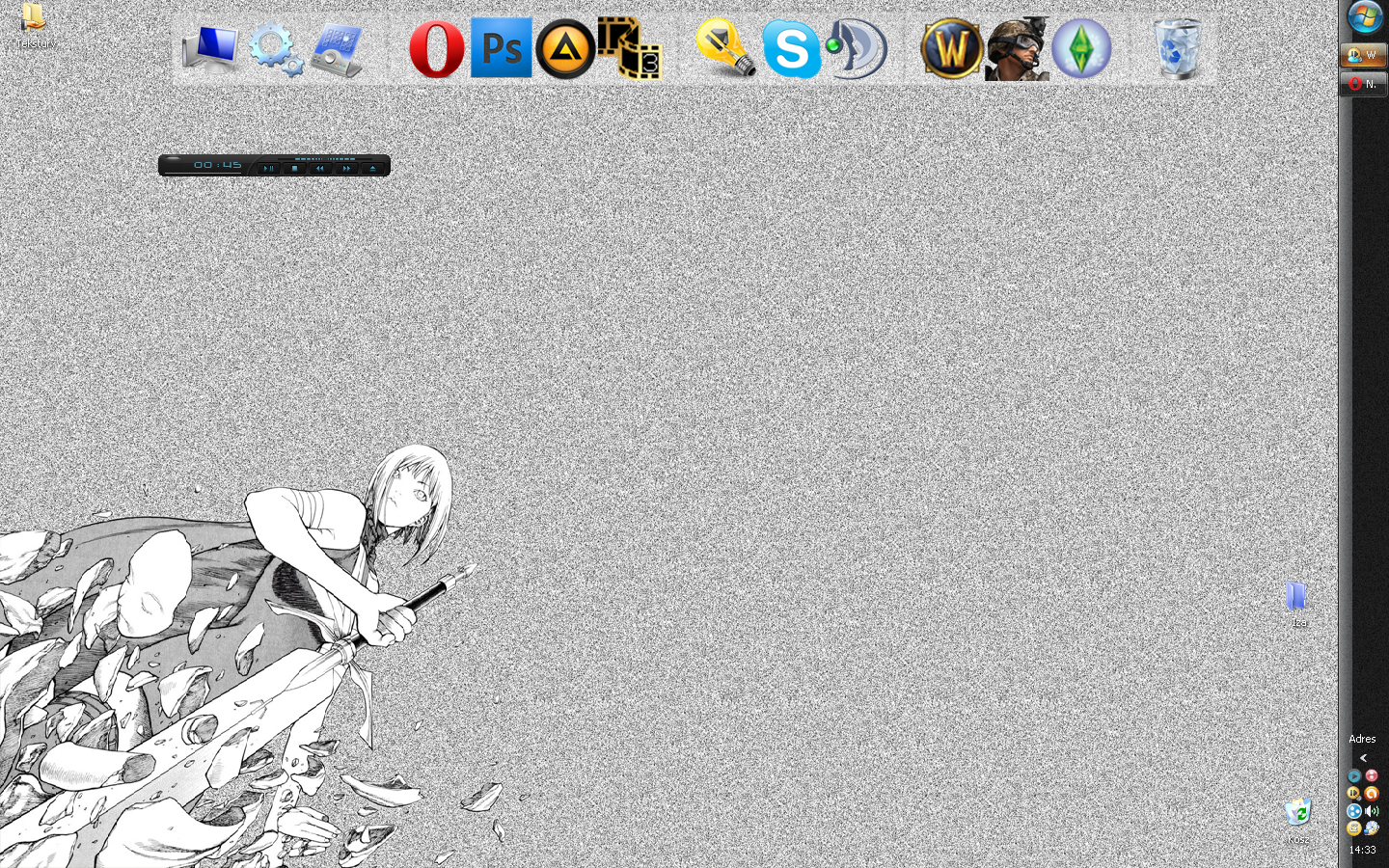Open the gears settings icon in the dock

click(x=276, y=49)
